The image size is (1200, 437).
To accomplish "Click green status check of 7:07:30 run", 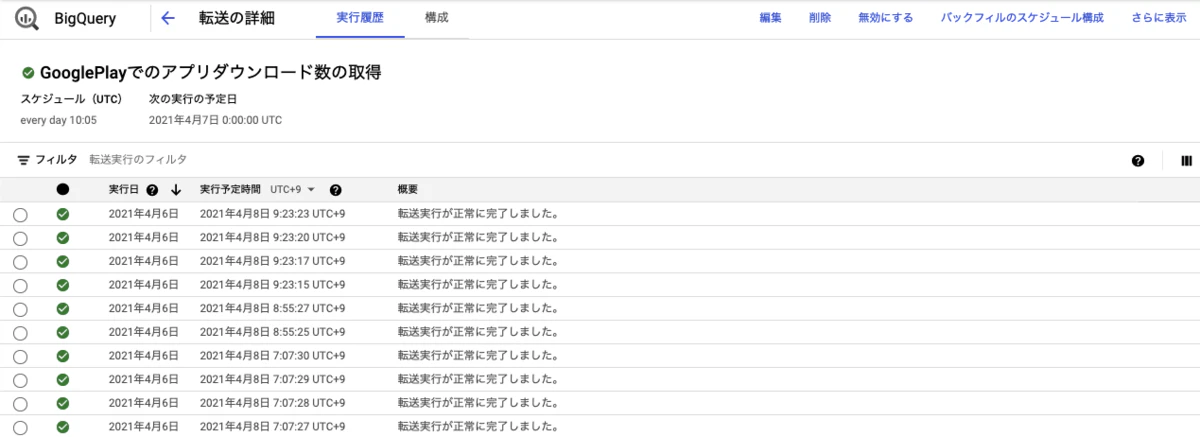I will click(63, 356).
